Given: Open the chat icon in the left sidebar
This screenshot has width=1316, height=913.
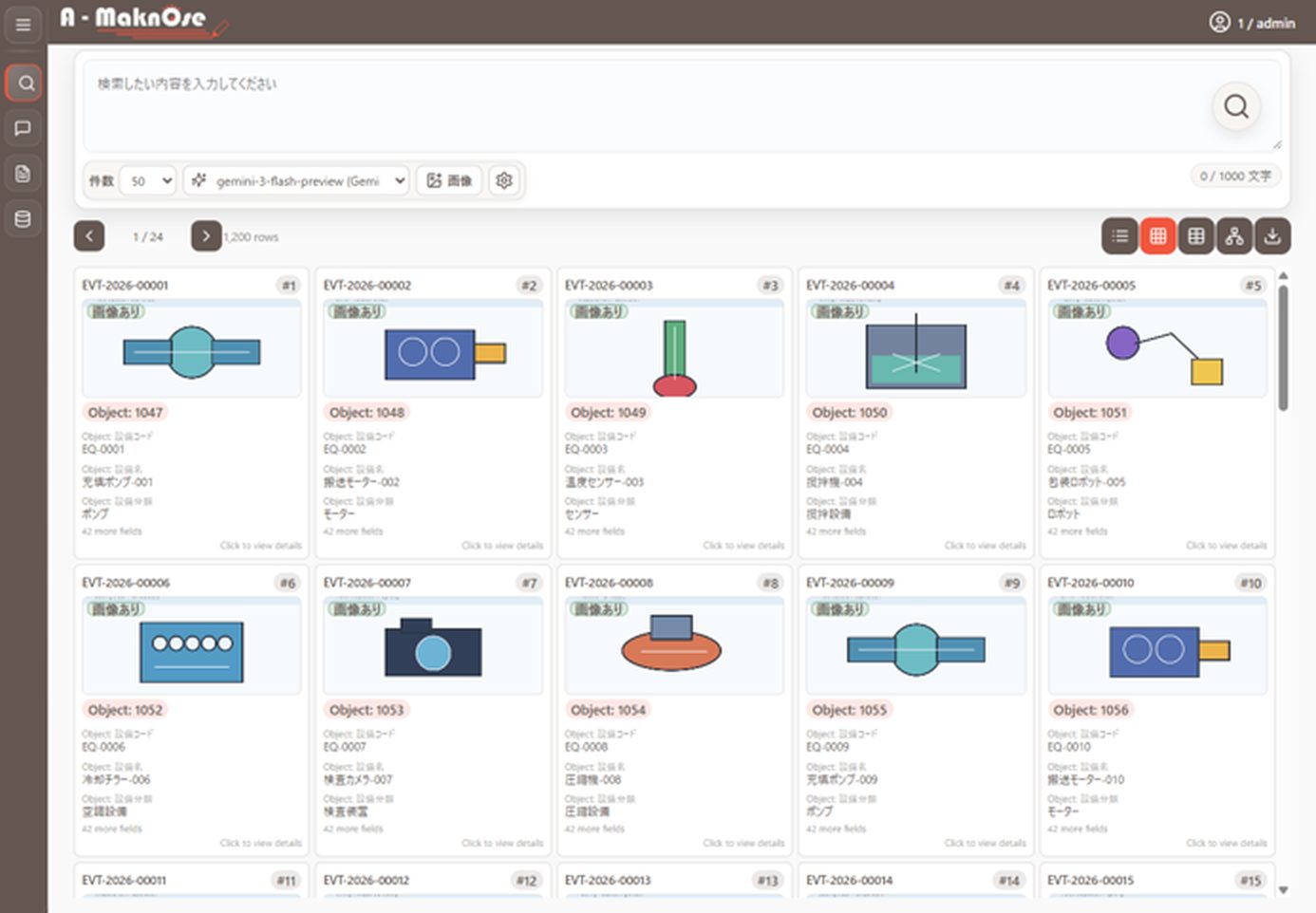Looking at the screenshot, I should (x=24, y=128).
